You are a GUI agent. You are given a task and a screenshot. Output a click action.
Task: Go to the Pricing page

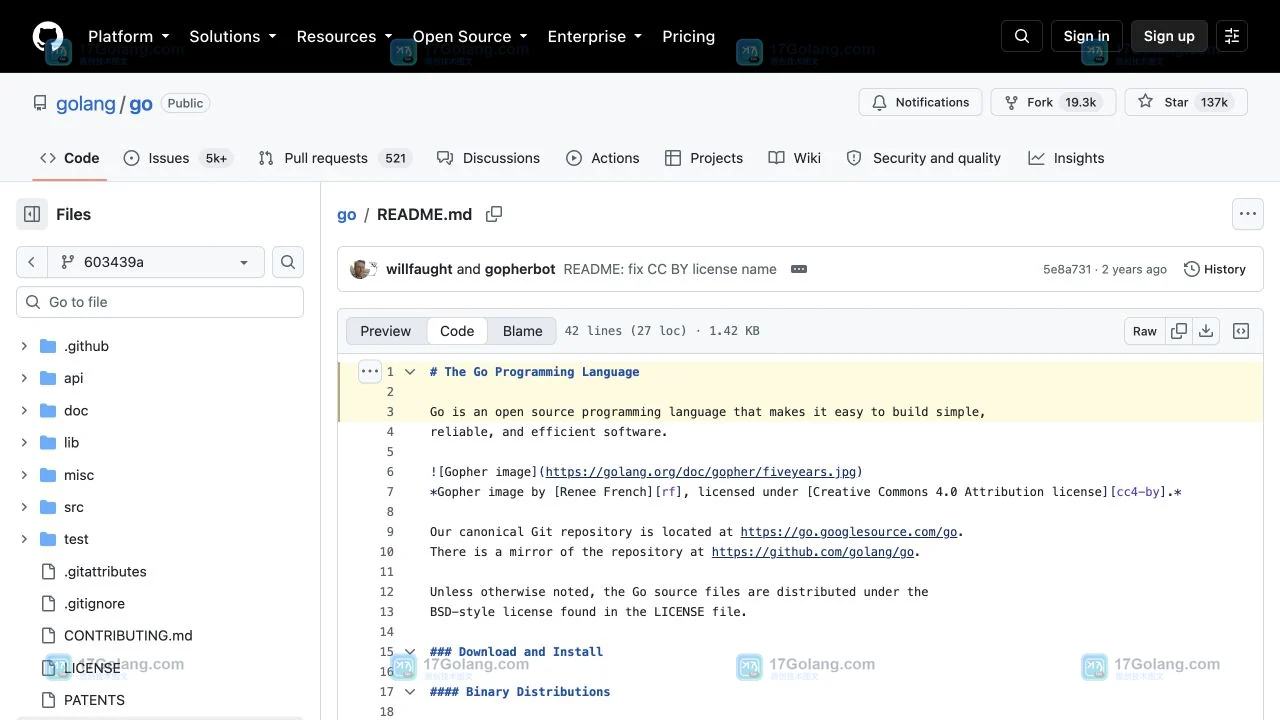[x=688, y=36]
